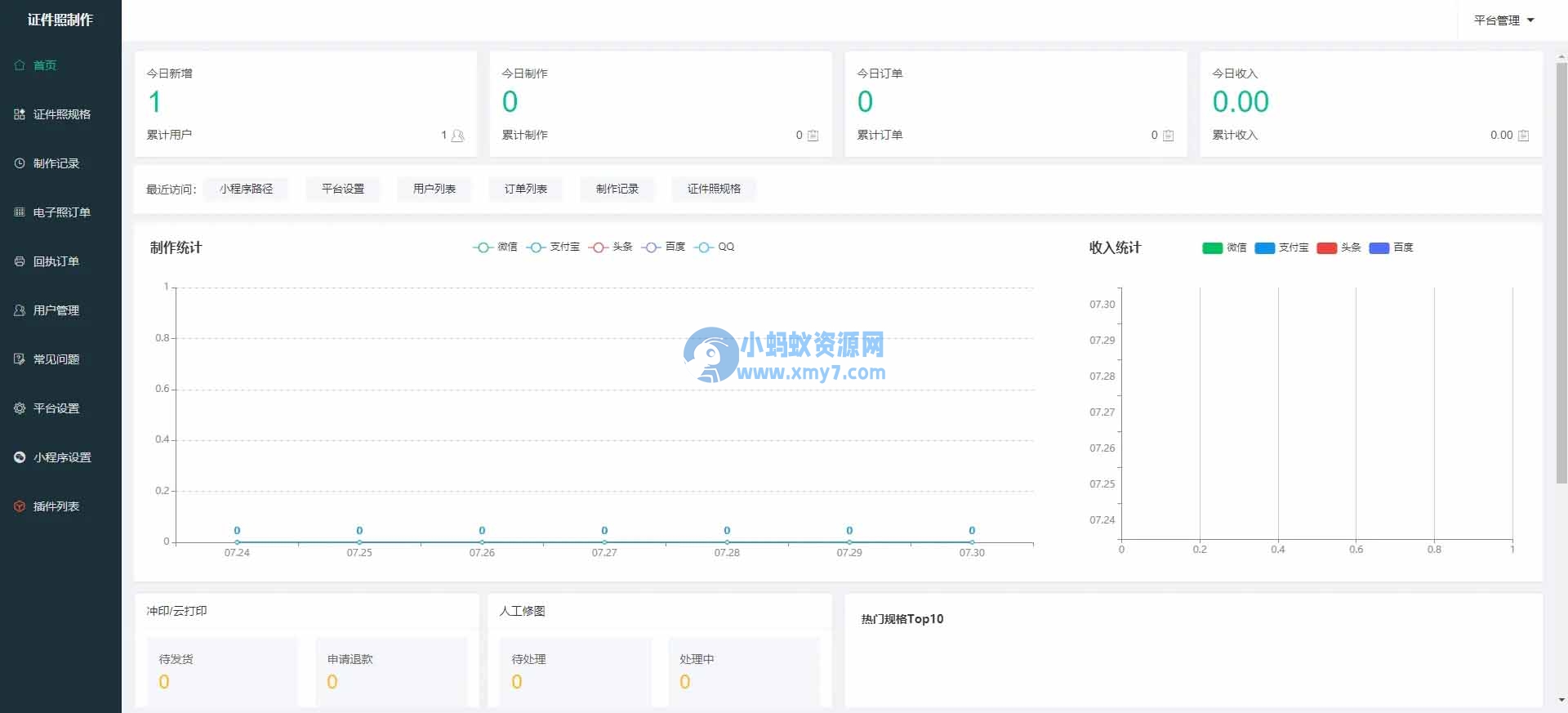Screen dimensions: 1568x713
Task: Click the printer icon for 回执订单
Action: [20, 261]
